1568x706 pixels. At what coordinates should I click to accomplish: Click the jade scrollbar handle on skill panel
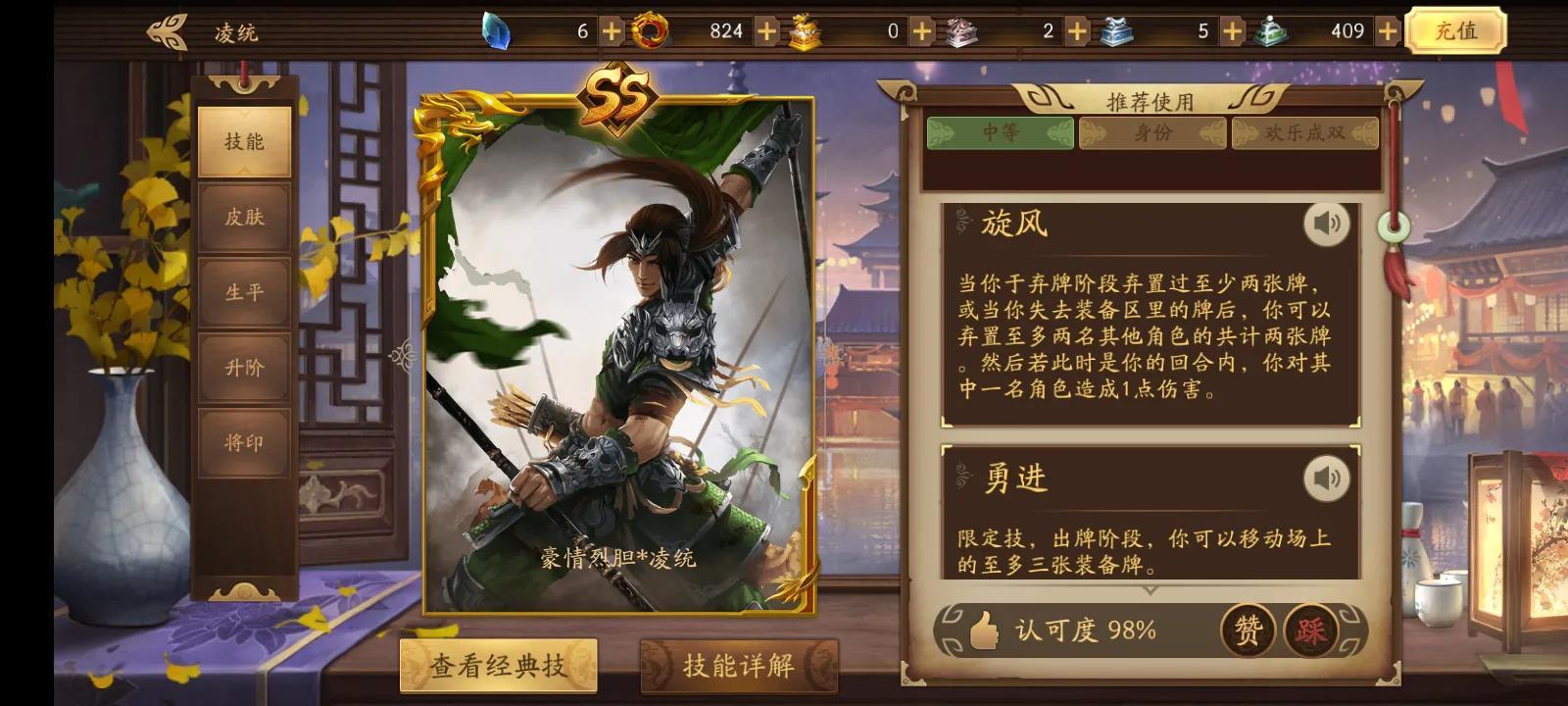coord(1394,227)
